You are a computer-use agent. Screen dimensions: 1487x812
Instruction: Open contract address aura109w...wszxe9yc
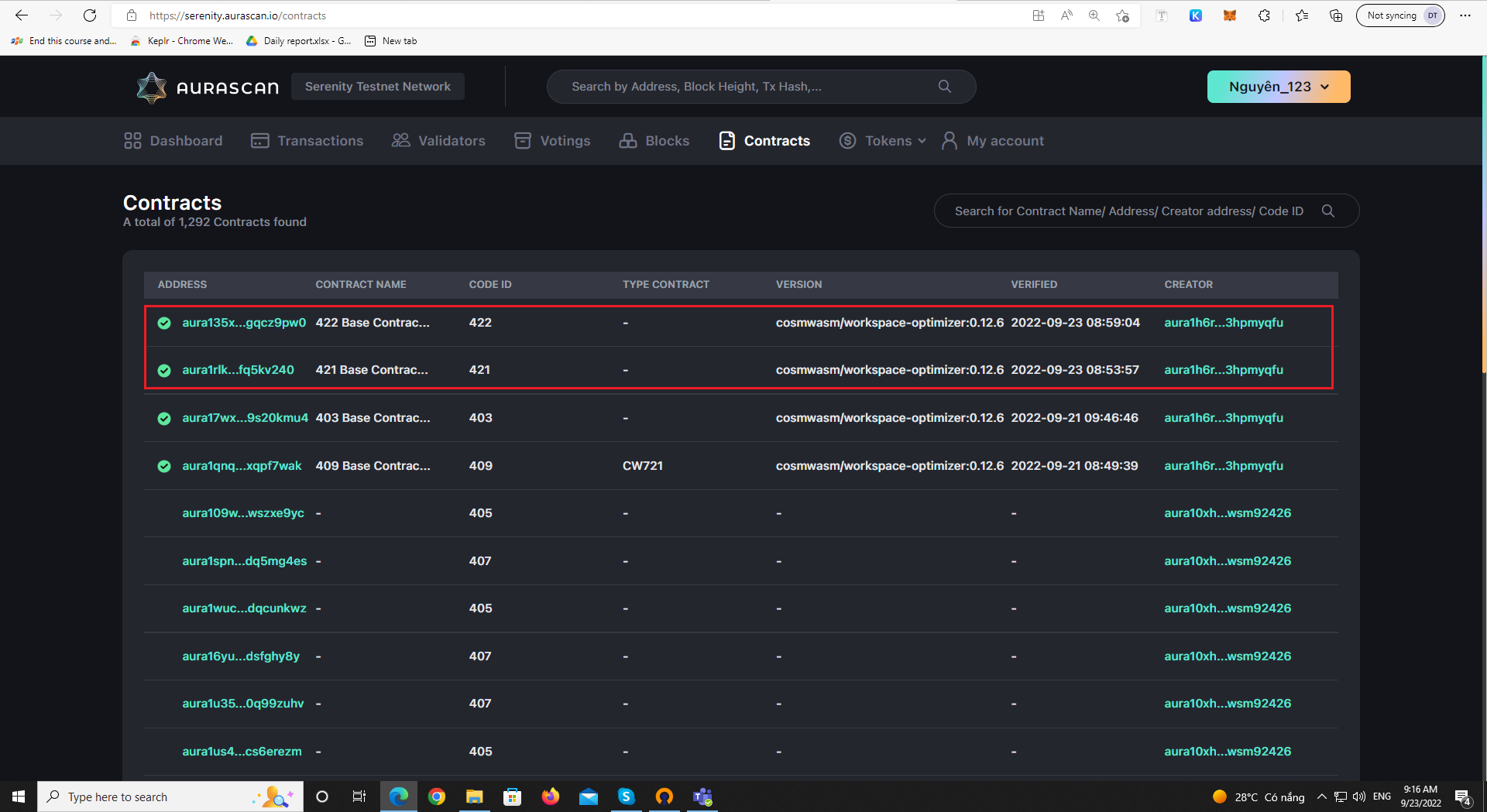click(242, 513)
